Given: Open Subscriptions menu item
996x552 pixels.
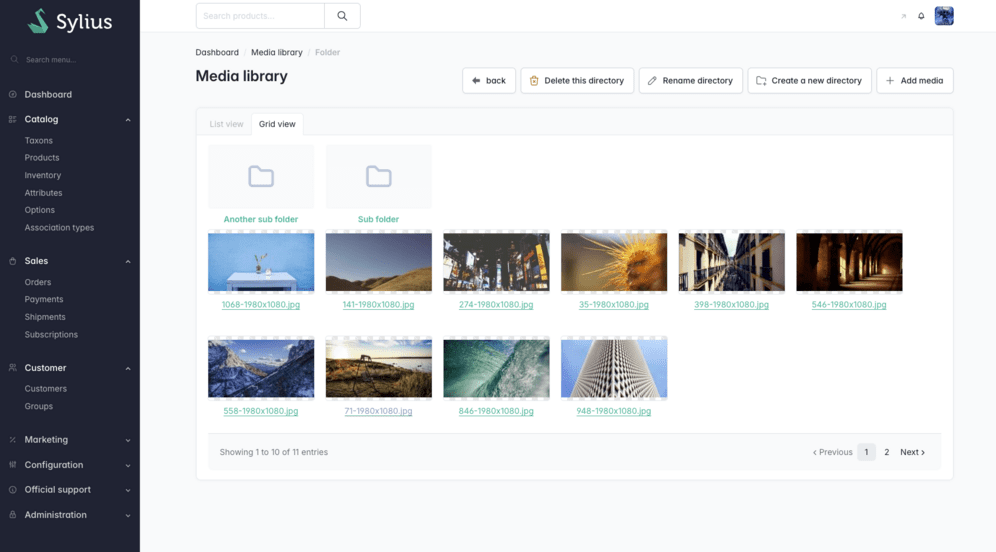Looking at the screenshot, I should 51,335.
